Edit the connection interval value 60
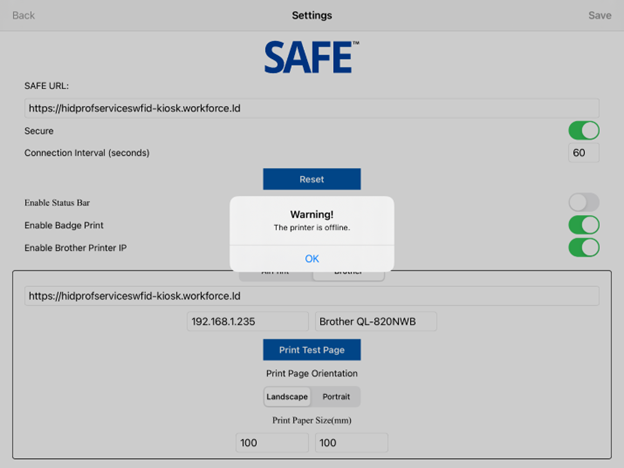Screen dimensions: 624x468 tap(584, 153)
